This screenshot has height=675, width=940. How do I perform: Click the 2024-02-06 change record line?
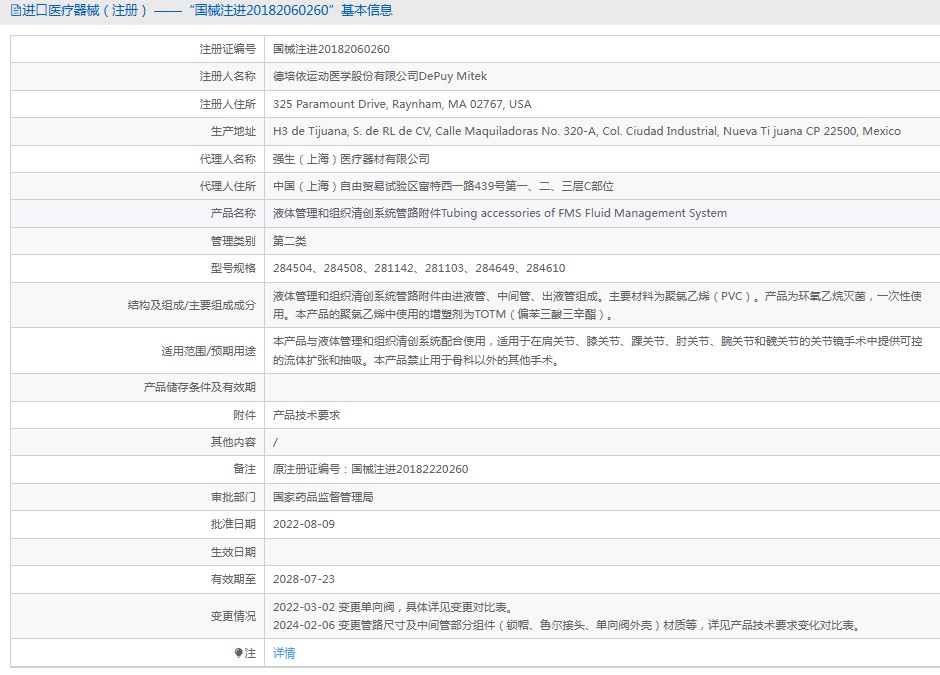click(x=566, y=626)
